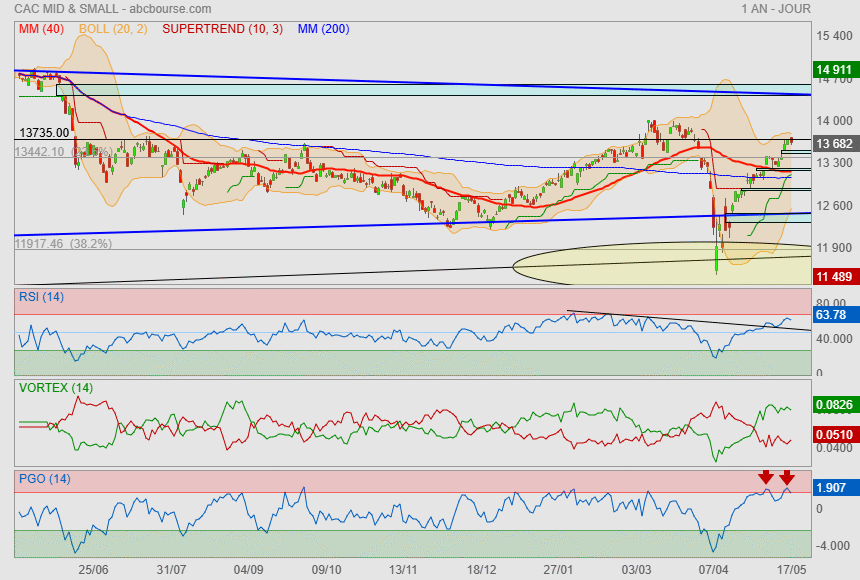Select the 18/12 date label
Screen dimensions: 860x580
[x=482, y=570]
